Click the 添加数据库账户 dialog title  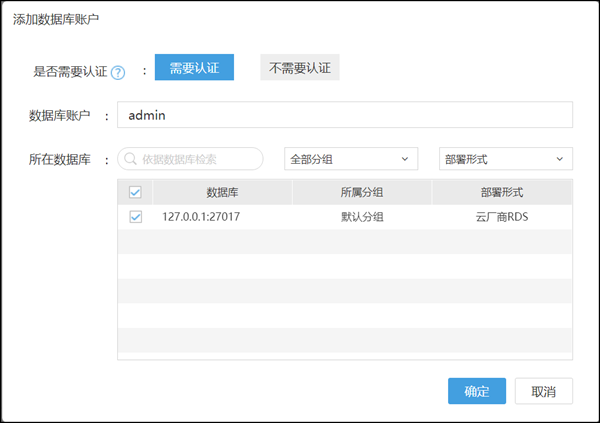click(56, 19)
